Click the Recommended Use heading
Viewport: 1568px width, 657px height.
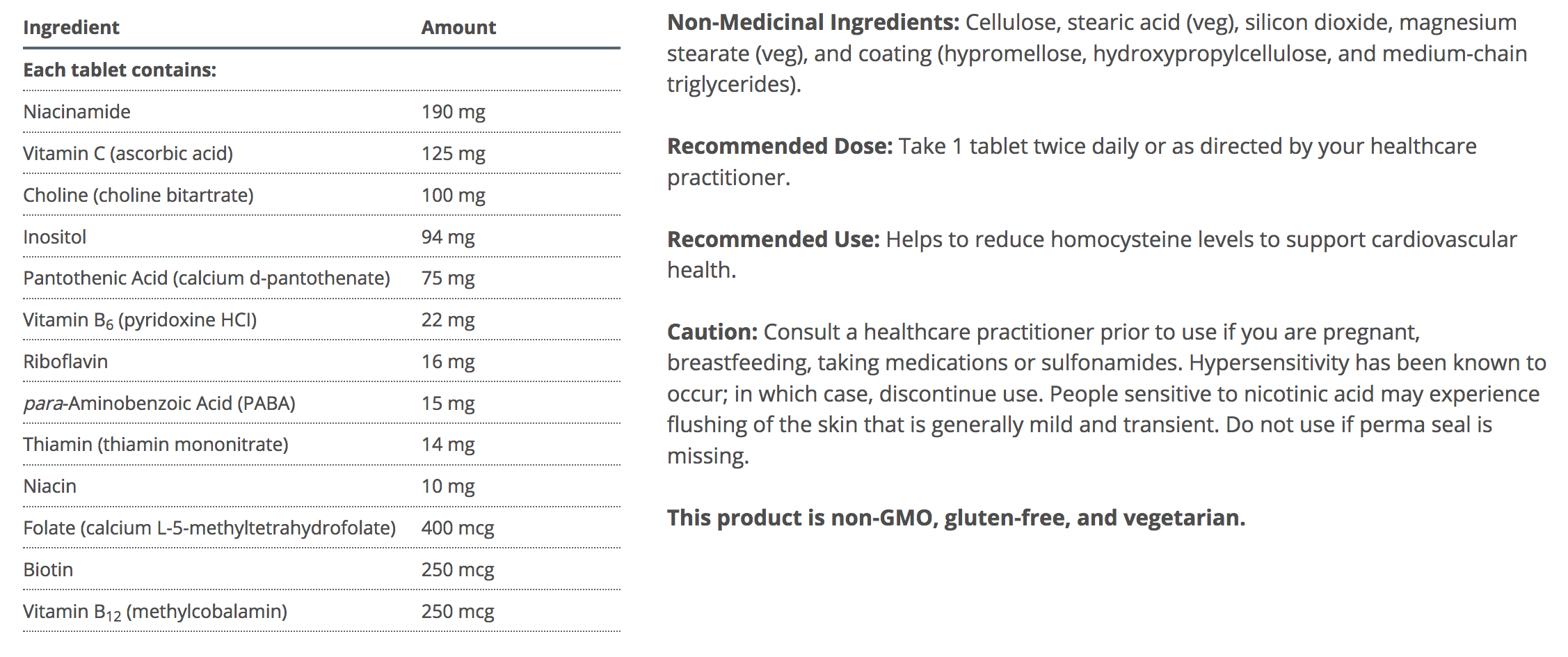coord(773,240)
